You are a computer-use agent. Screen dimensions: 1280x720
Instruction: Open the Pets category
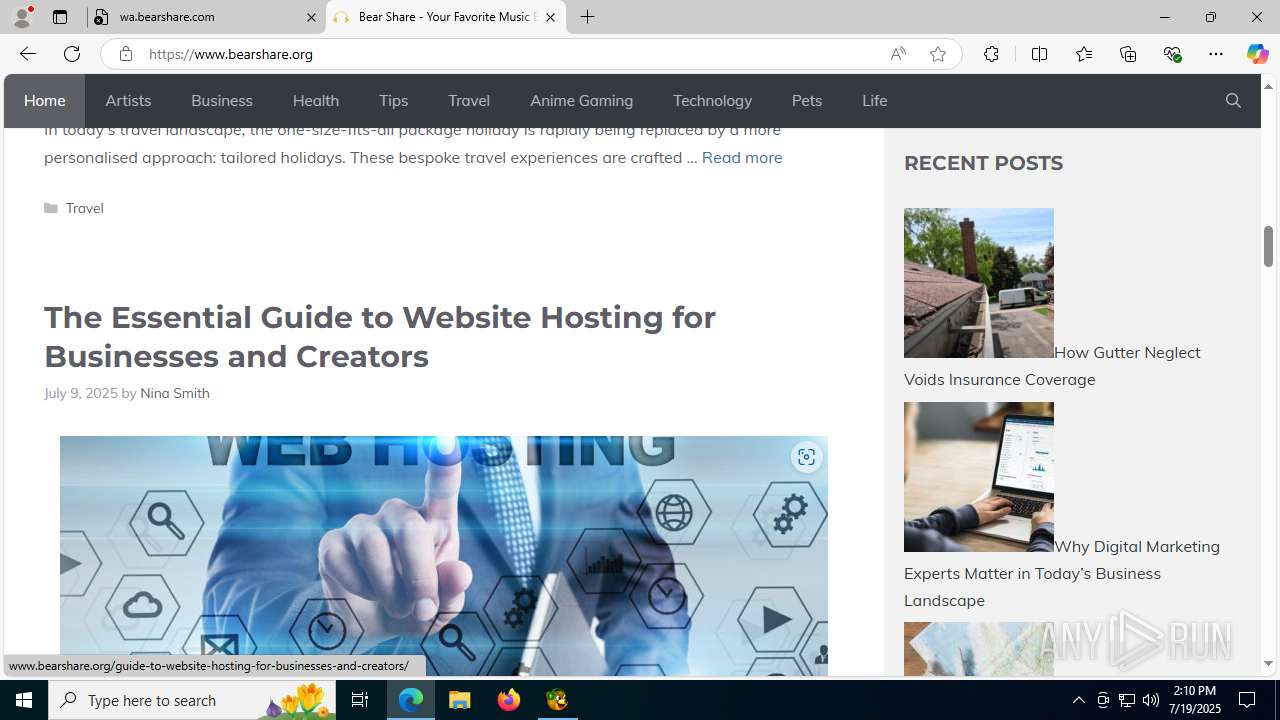(807, 101)
